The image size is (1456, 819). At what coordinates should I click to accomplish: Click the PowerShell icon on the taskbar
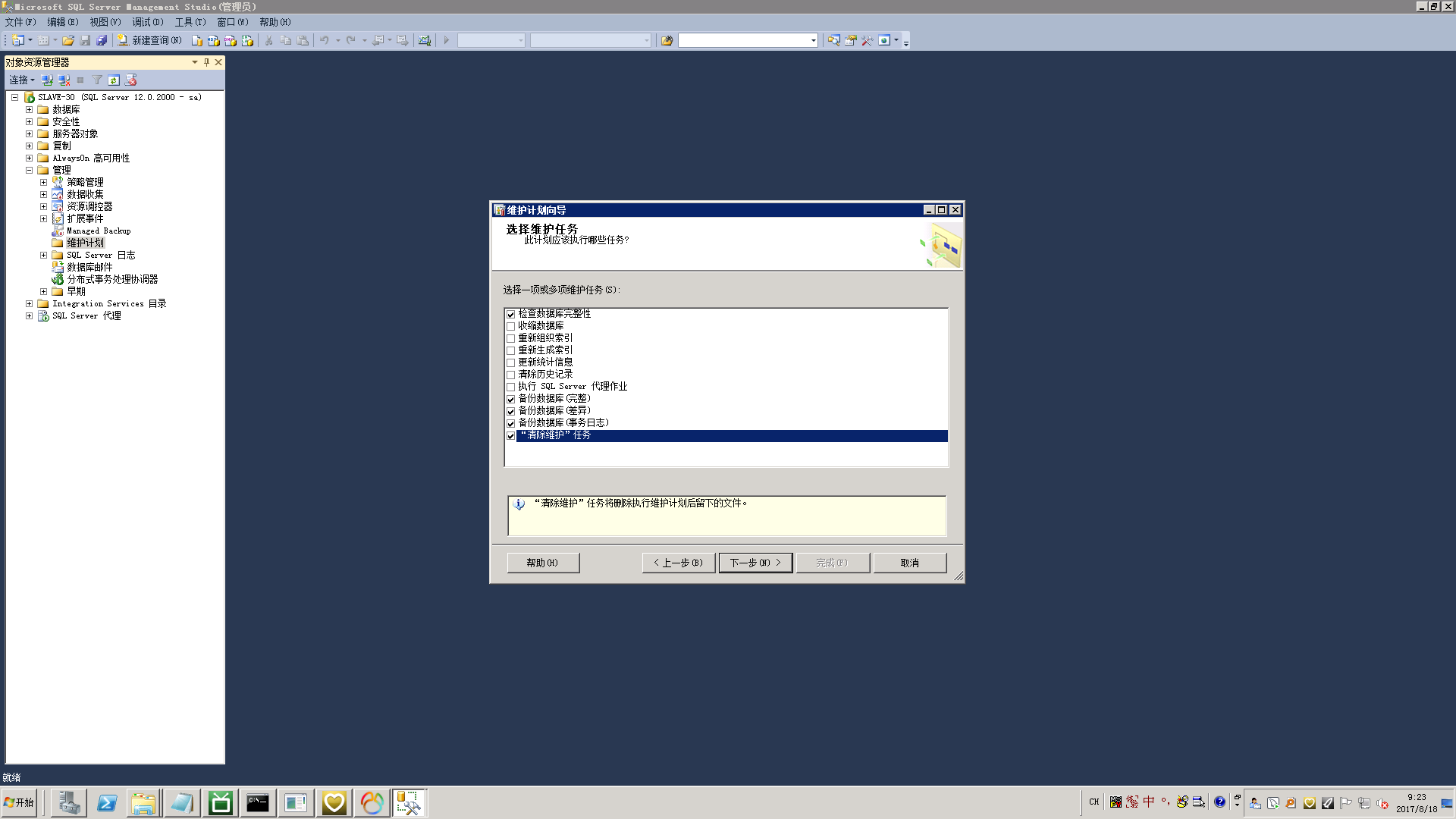pyautogui.click(x=106, y=802)
